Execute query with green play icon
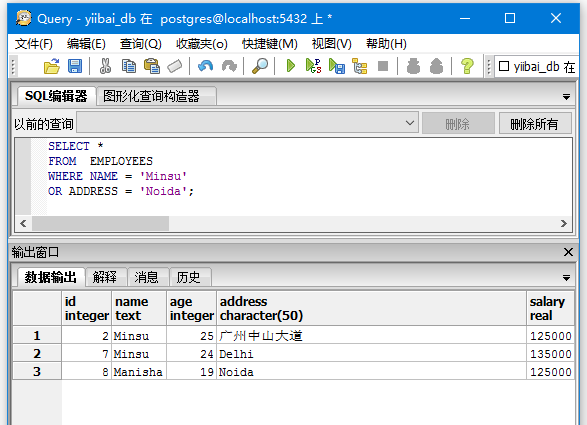This screenshot has height=425, width=587. coord(291,66)
